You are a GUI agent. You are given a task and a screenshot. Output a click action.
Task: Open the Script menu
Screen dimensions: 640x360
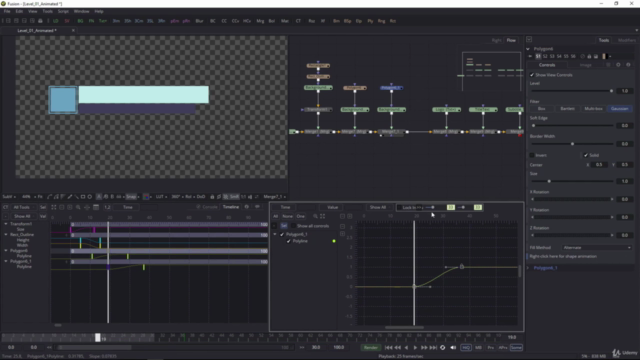63,11
